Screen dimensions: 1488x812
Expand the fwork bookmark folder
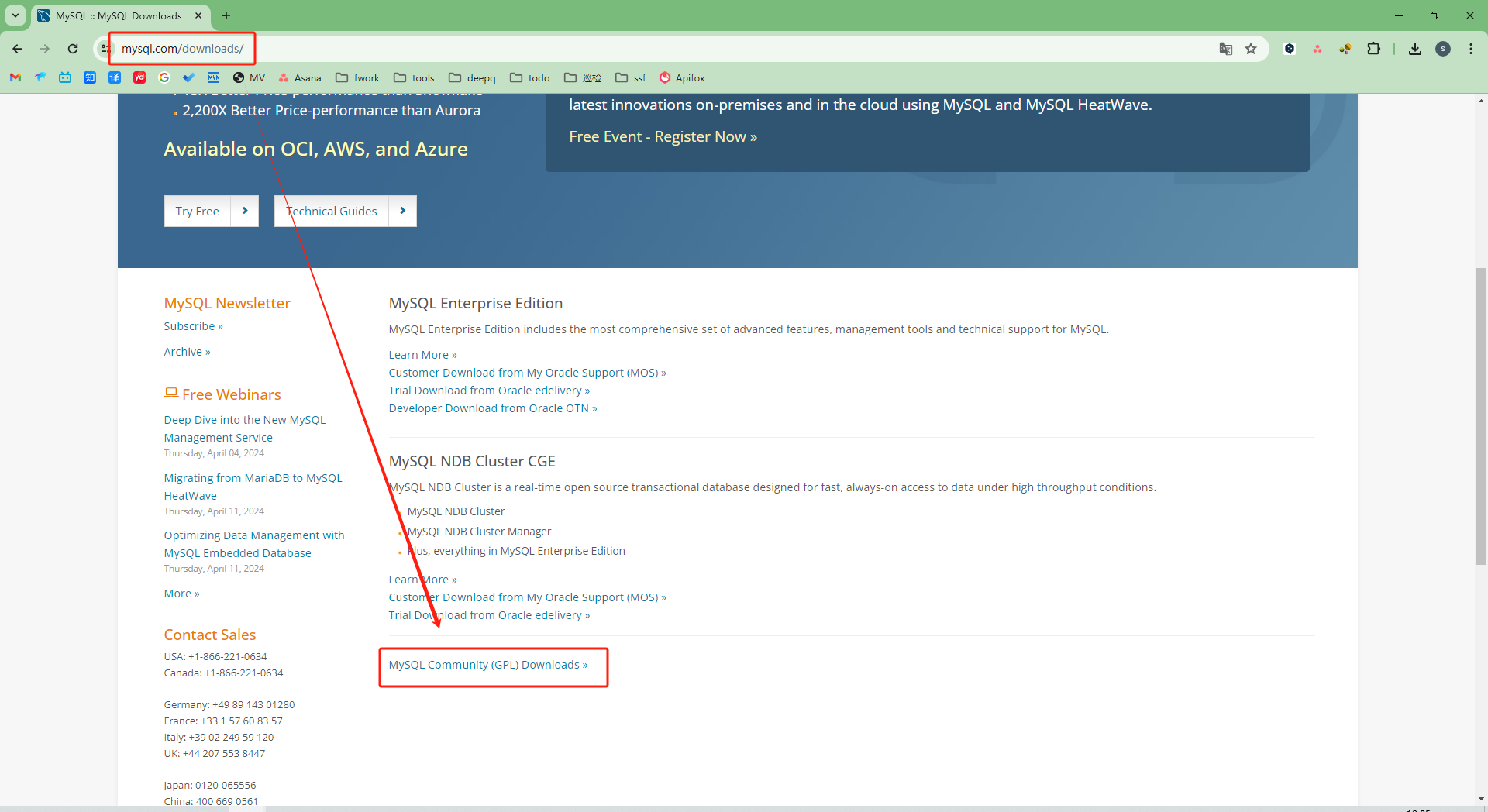click(x=357, y=77)
